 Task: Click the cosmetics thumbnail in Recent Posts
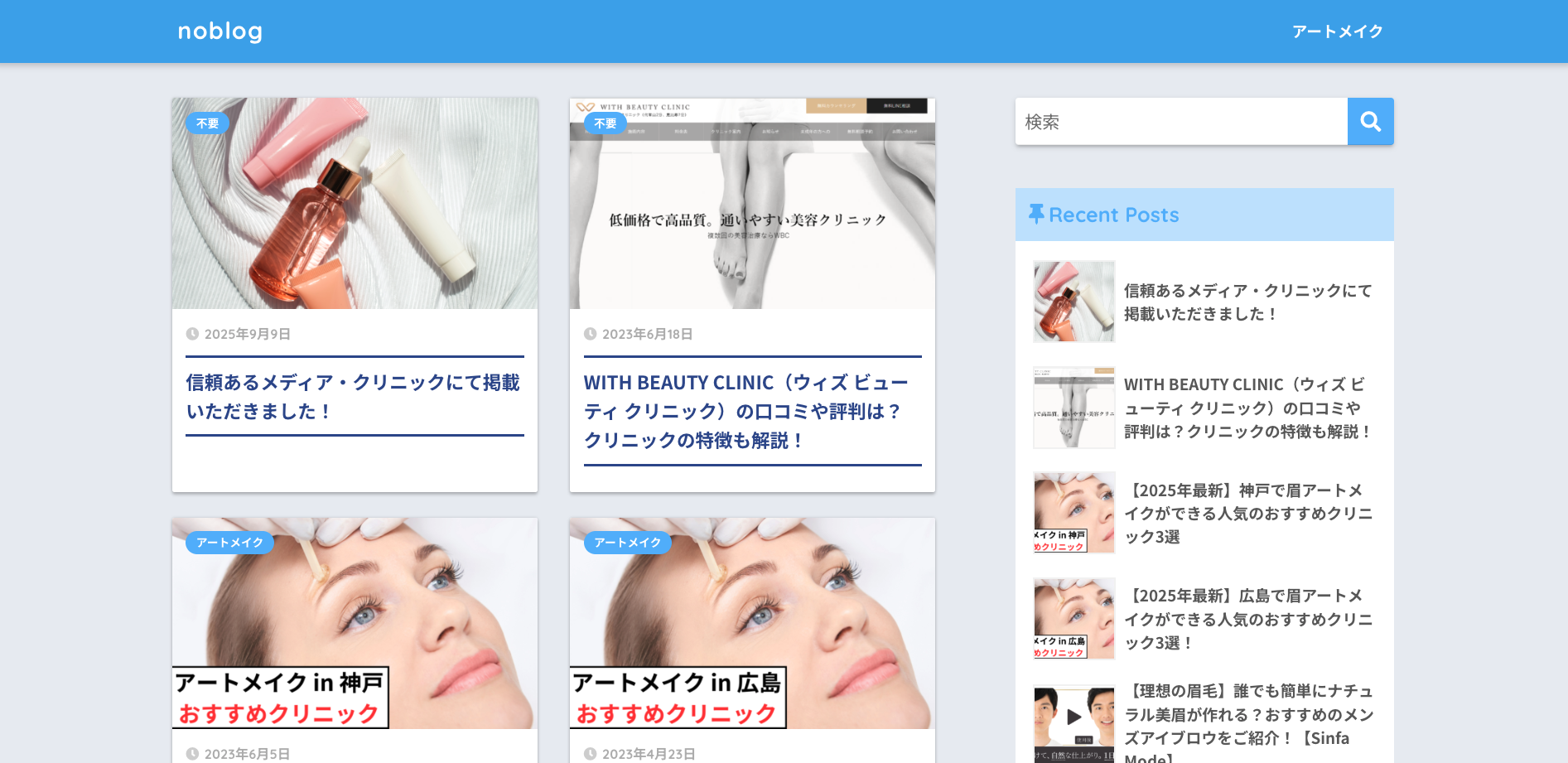1073,301
